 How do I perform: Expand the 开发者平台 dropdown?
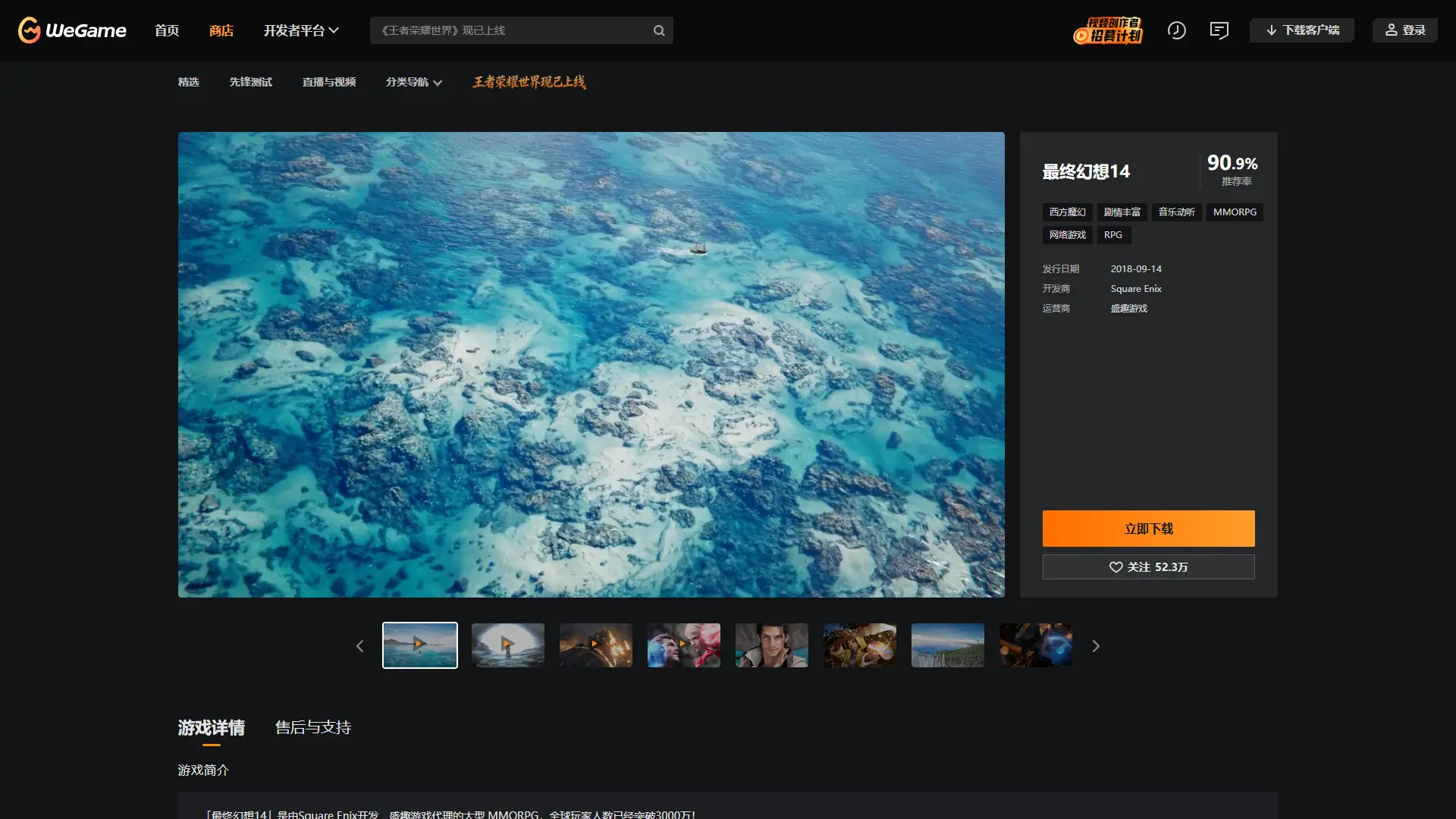(300, 30)
